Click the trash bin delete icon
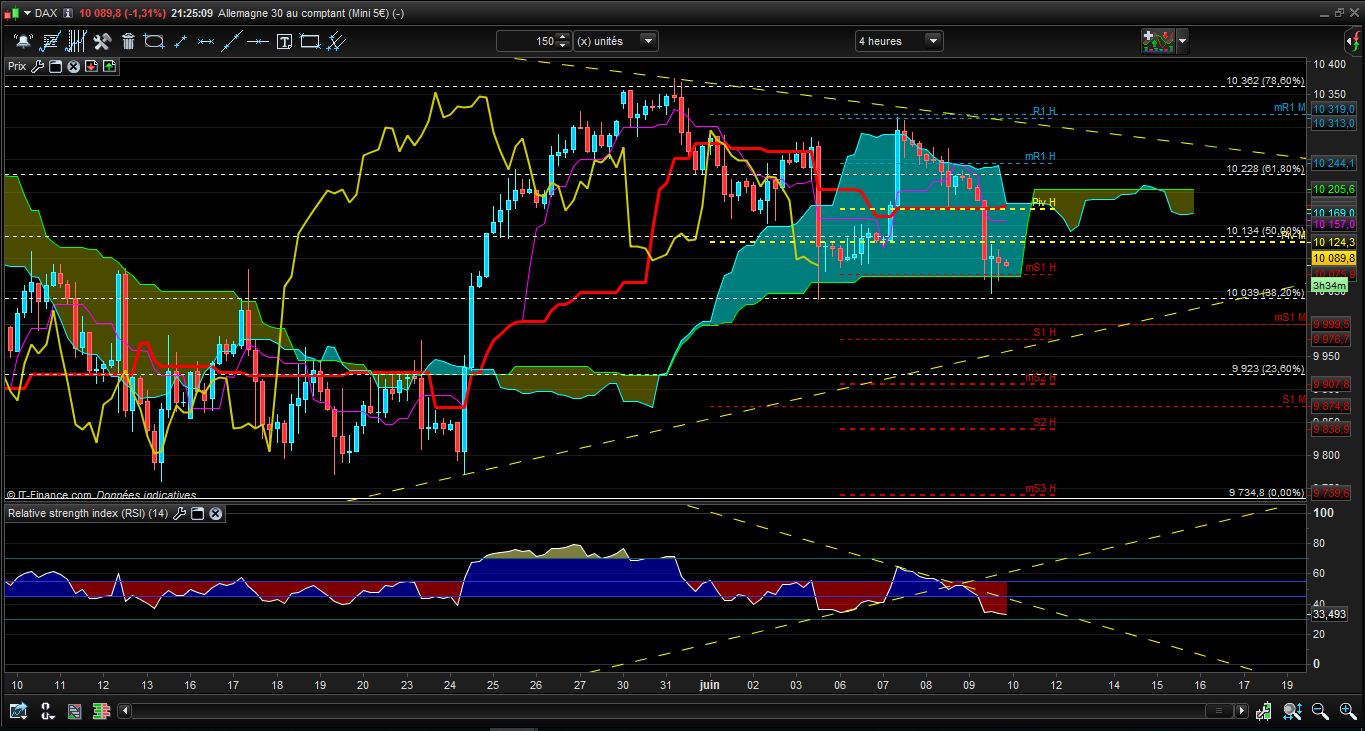The height and width of the screenshot is (731, 1365). [x=128, y=41]
